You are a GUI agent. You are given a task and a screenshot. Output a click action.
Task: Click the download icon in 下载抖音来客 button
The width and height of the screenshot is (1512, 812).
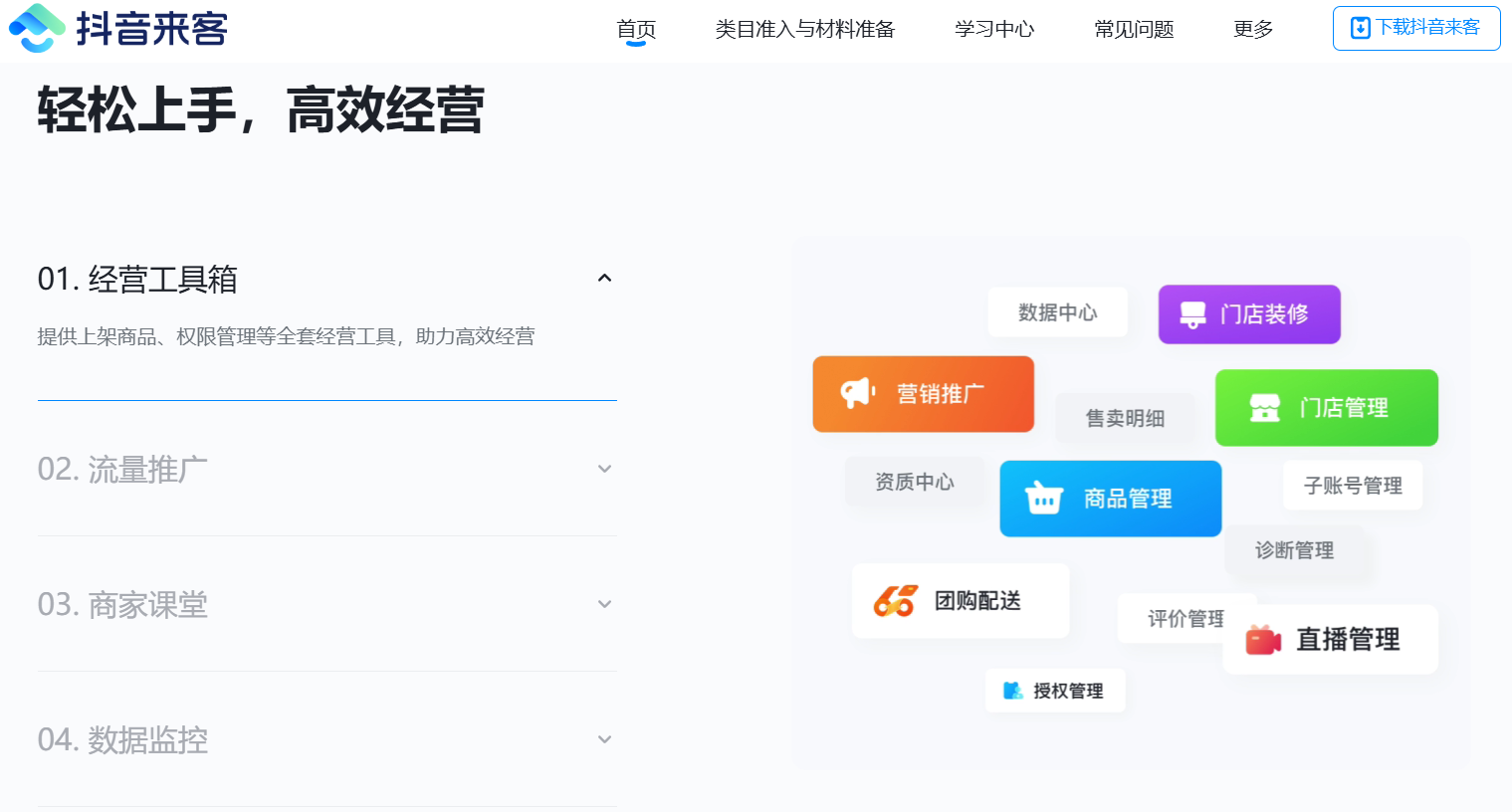[x=1360, y=28]
